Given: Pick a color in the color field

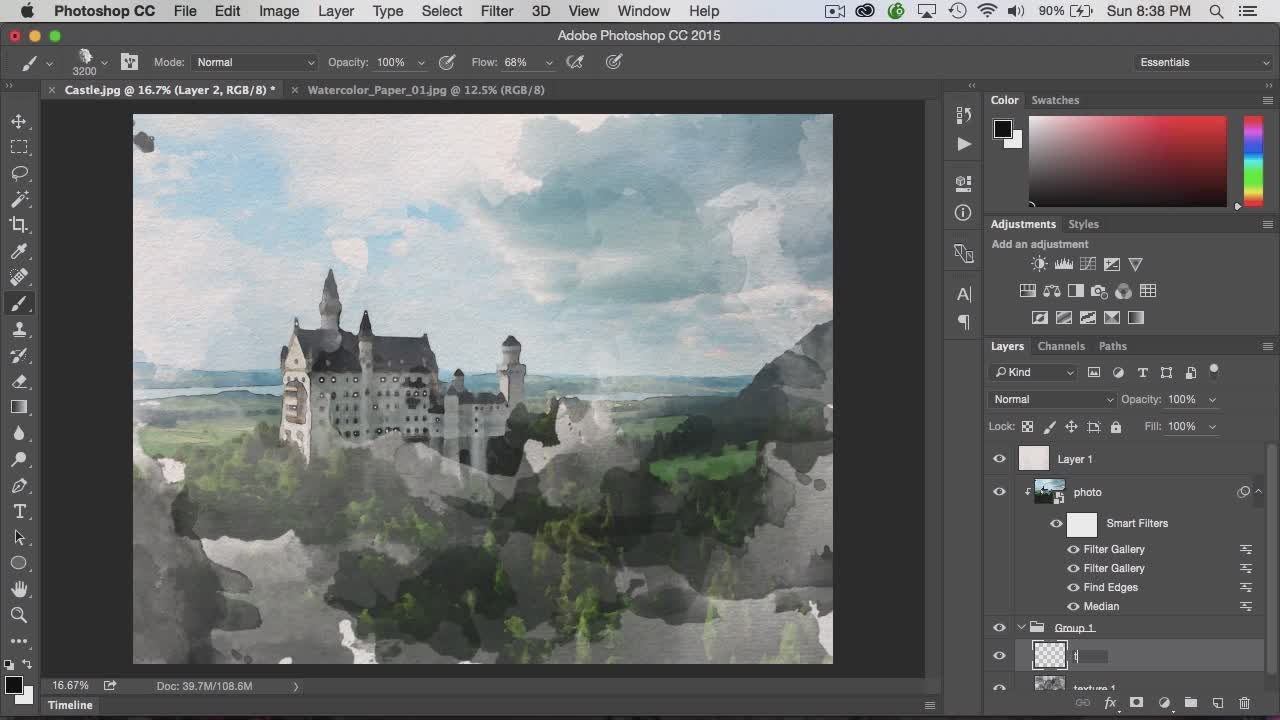Looking at the screenshot, I should pyautogui.click(x=1127, y=161).
